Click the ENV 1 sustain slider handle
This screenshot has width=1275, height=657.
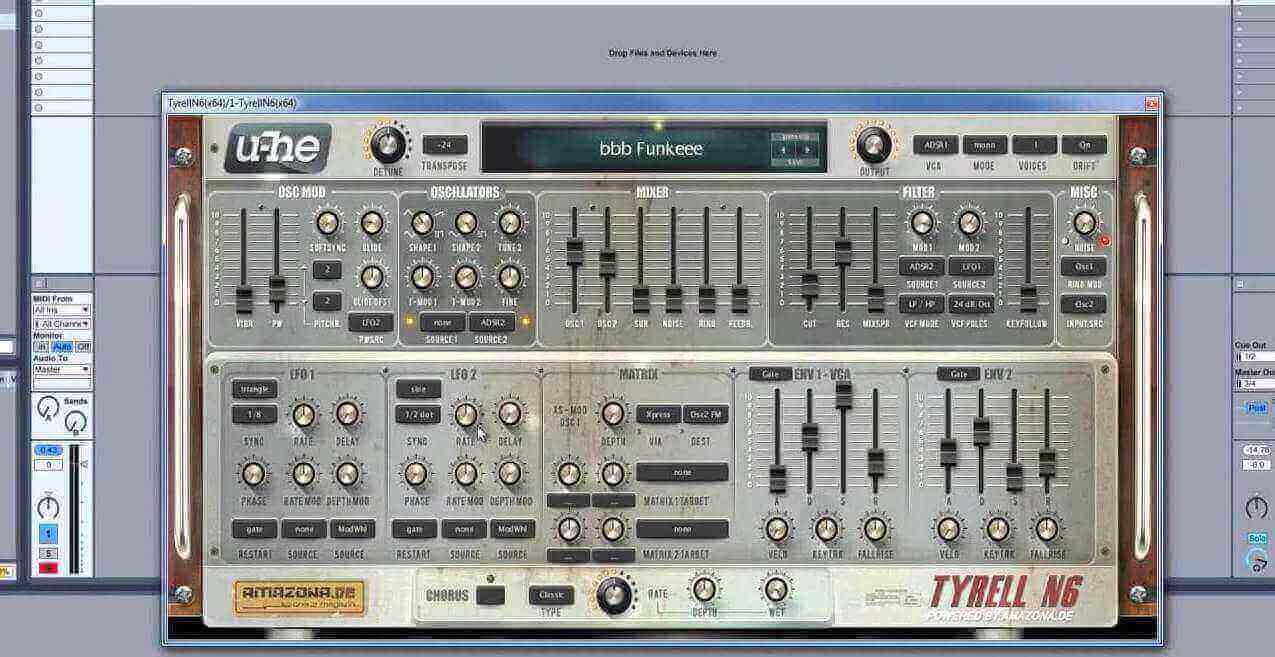[843, 394]
